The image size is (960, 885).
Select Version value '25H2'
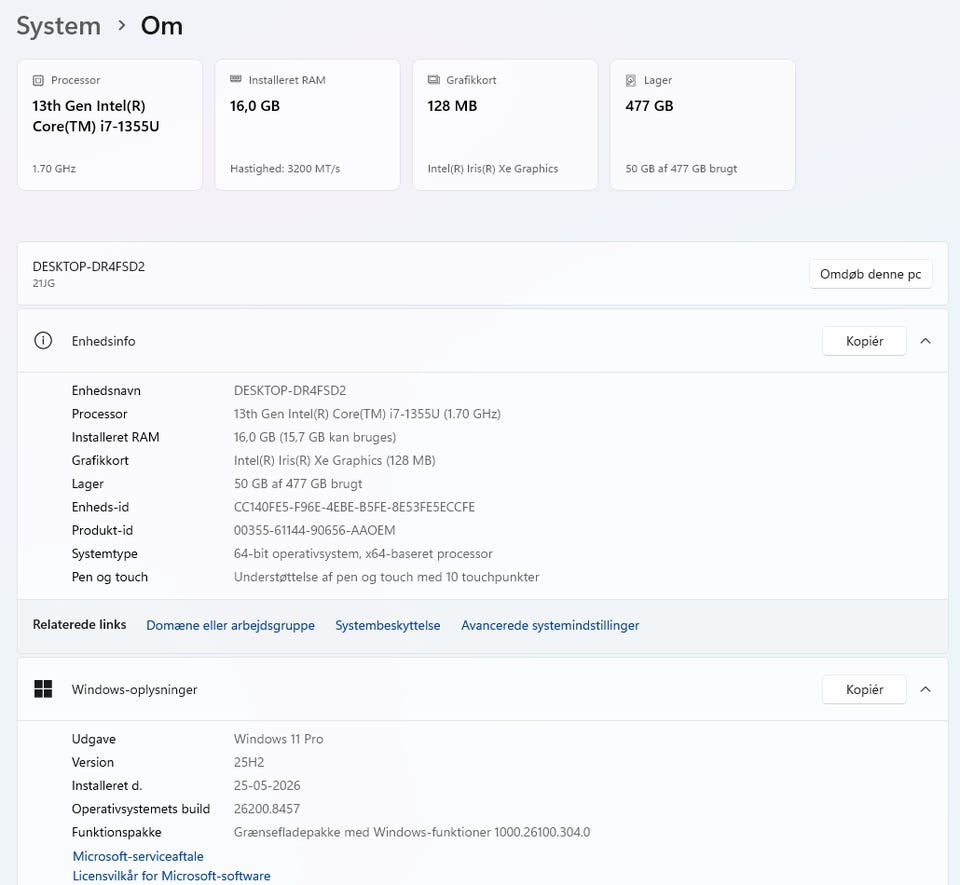point(249,762)
